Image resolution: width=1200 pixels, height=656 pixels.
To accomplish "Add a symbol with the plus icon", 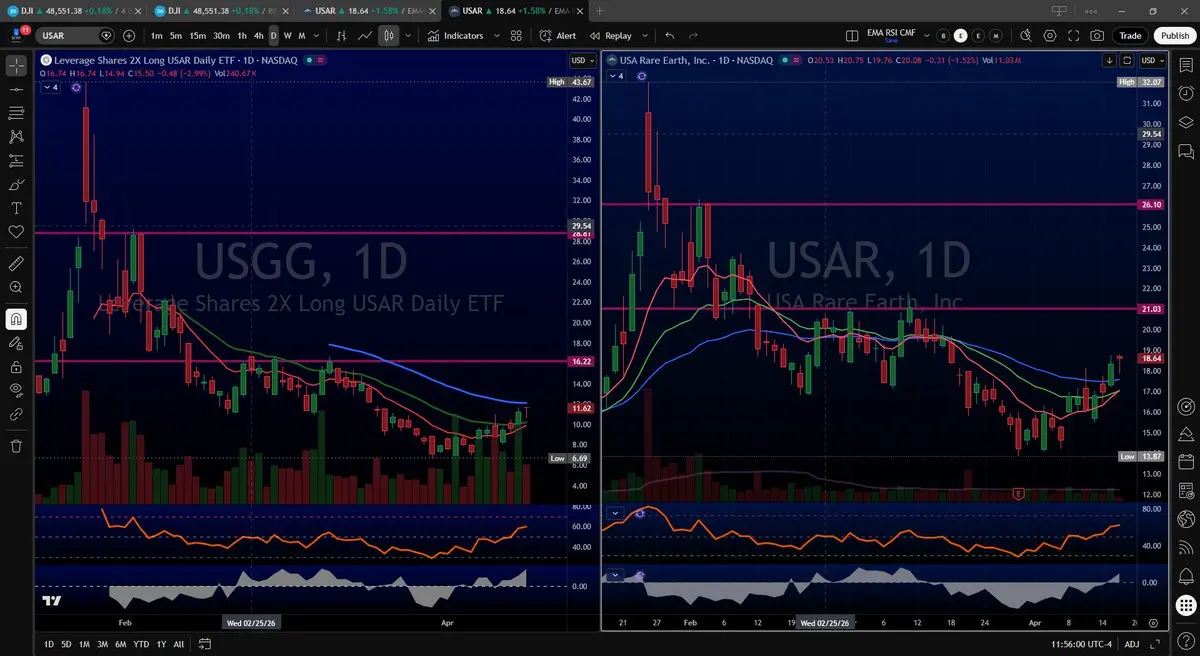I will pyautogui.click(x=129, y=36).
